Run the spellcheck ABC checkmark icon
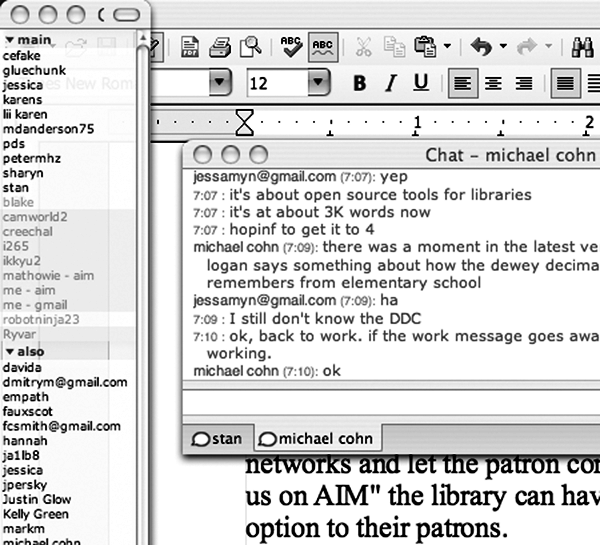The image size is (600, 545). click(291, 45)
